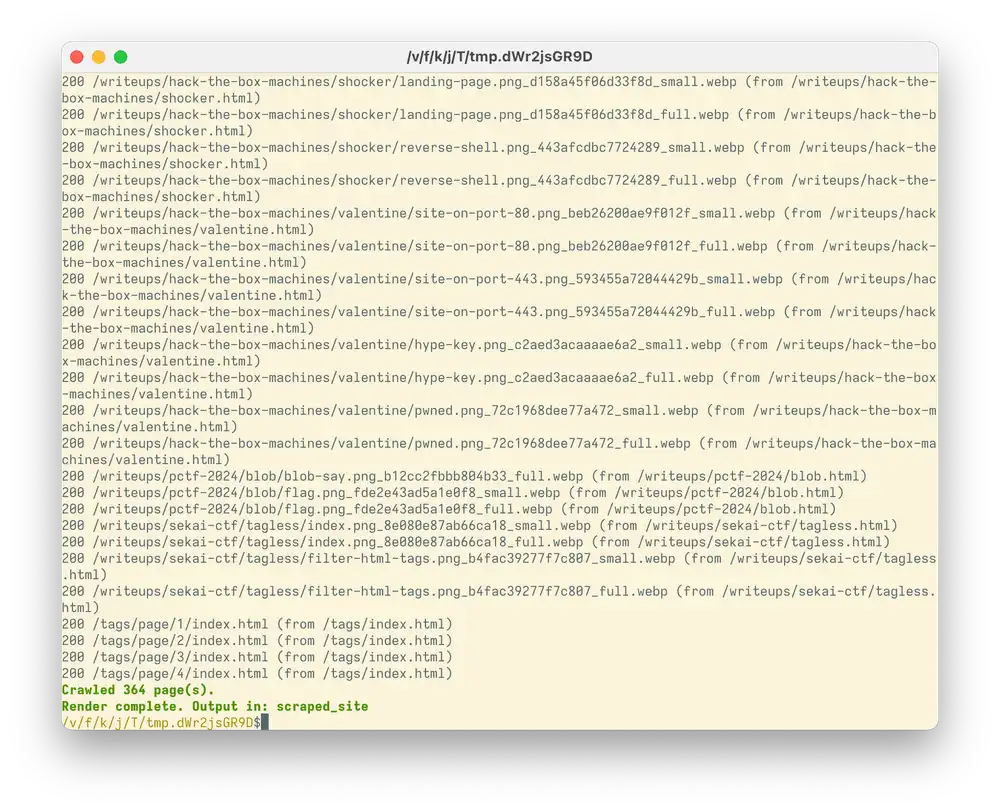The height and width of the screenshot is (811, 1000).
Task: Click hype-key.png_c2aed3acaaaae6a2_small.webp text
Action: click(568, 345)
